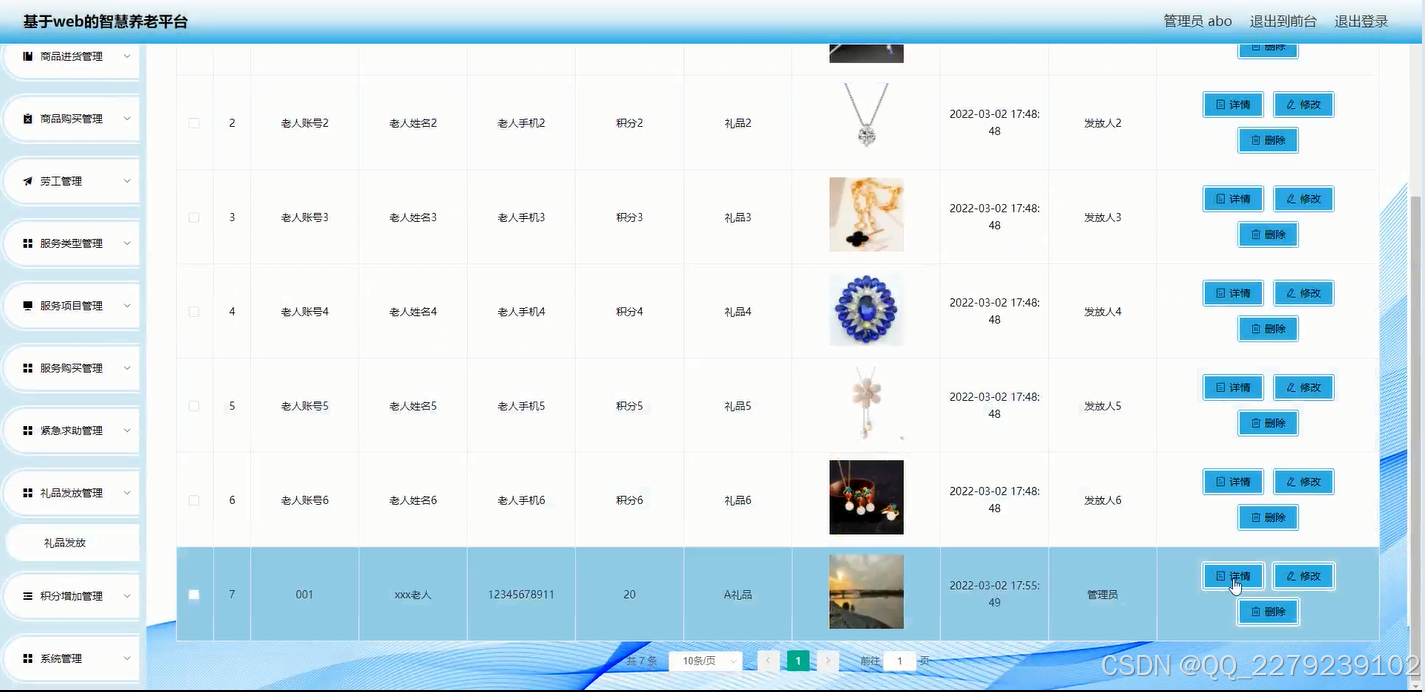1425x692 pixels.
Task: Click 退出到前台 in the top bar
Action: [1283, 20]
